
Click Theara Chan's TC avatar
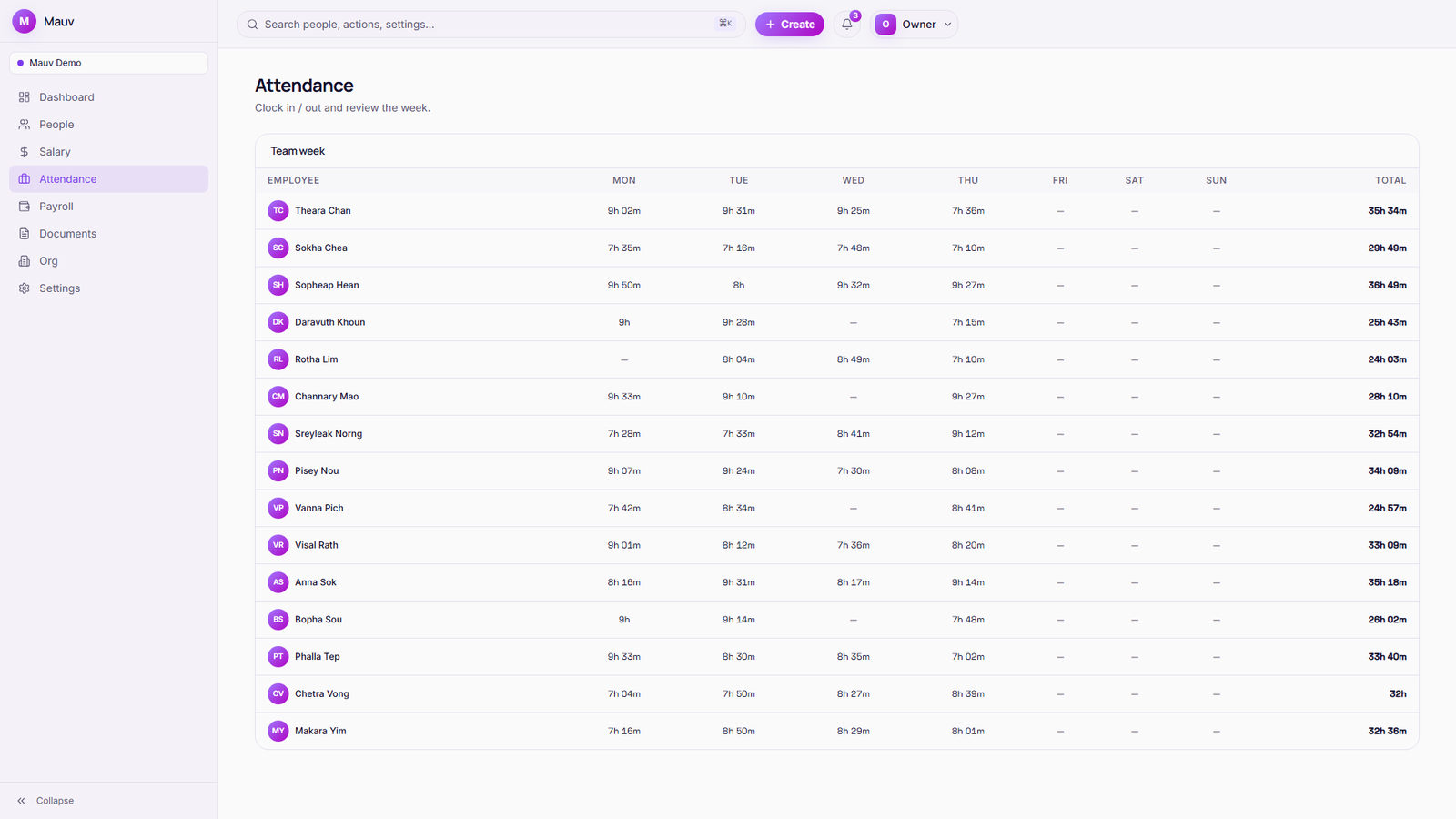278,211
